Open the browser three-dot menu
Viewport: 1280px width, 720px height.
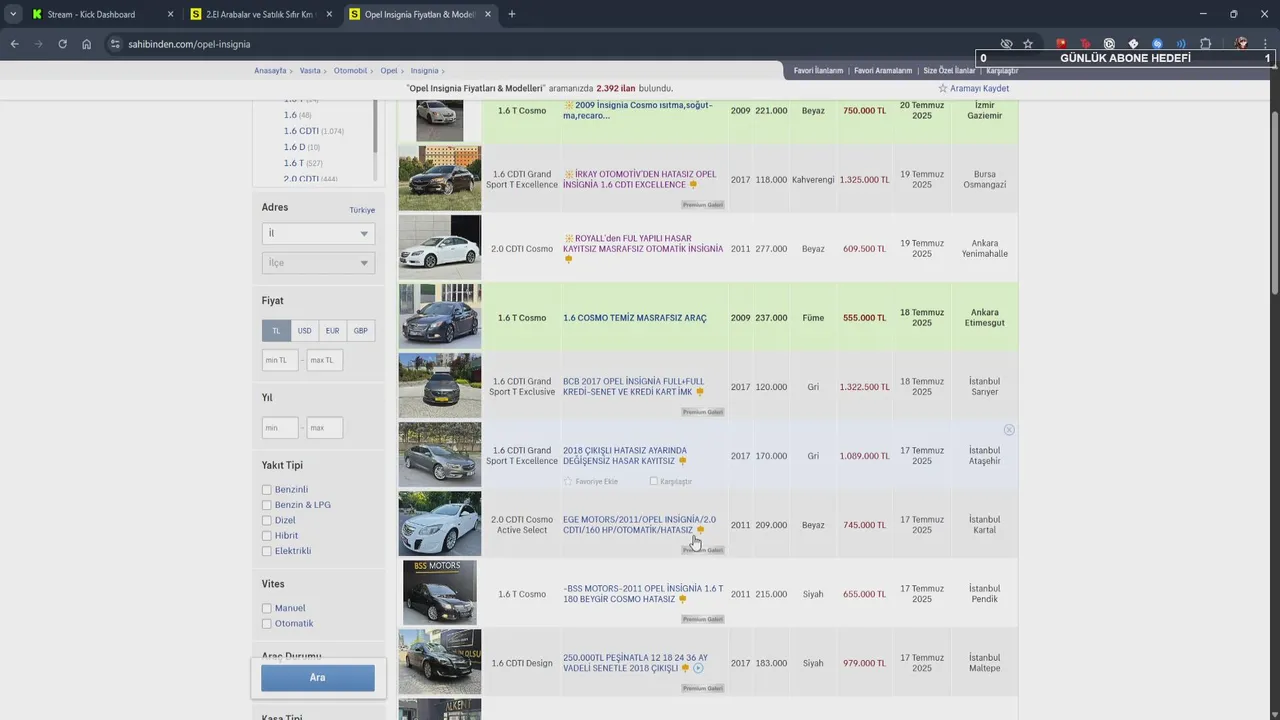[1265, 44]
